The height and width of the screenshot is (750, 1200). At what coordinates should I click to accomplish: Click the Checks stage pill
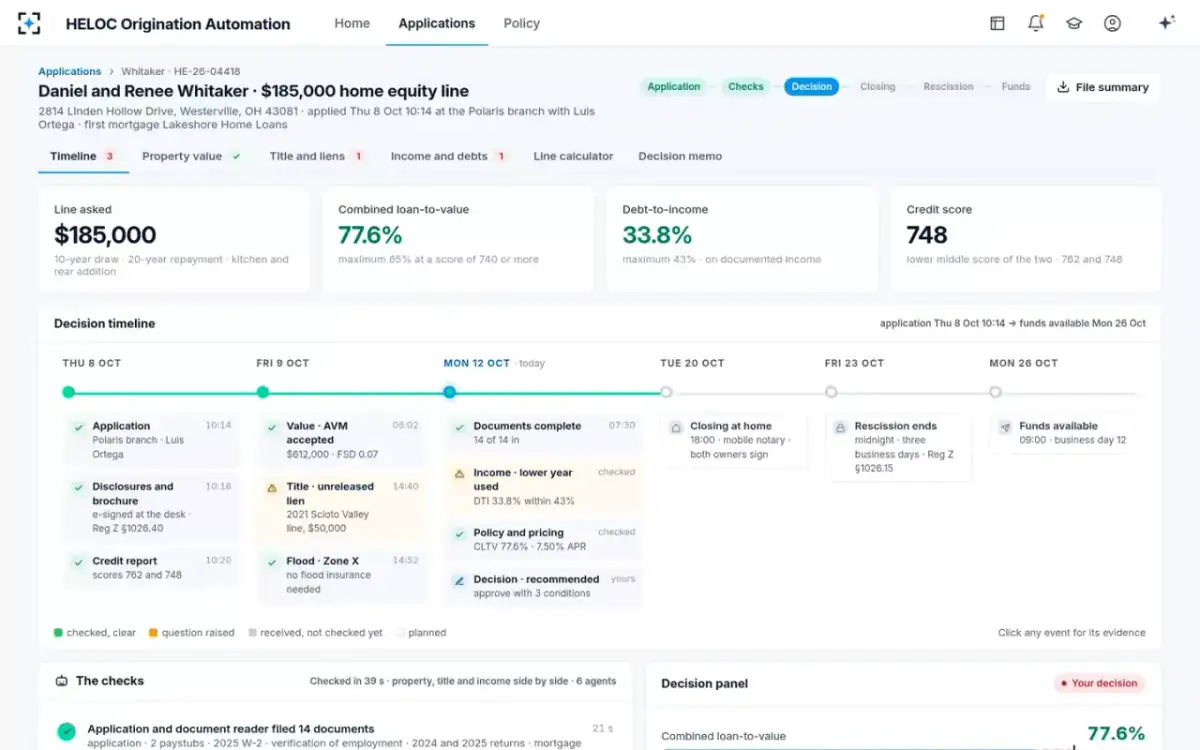tap(746, 87)
